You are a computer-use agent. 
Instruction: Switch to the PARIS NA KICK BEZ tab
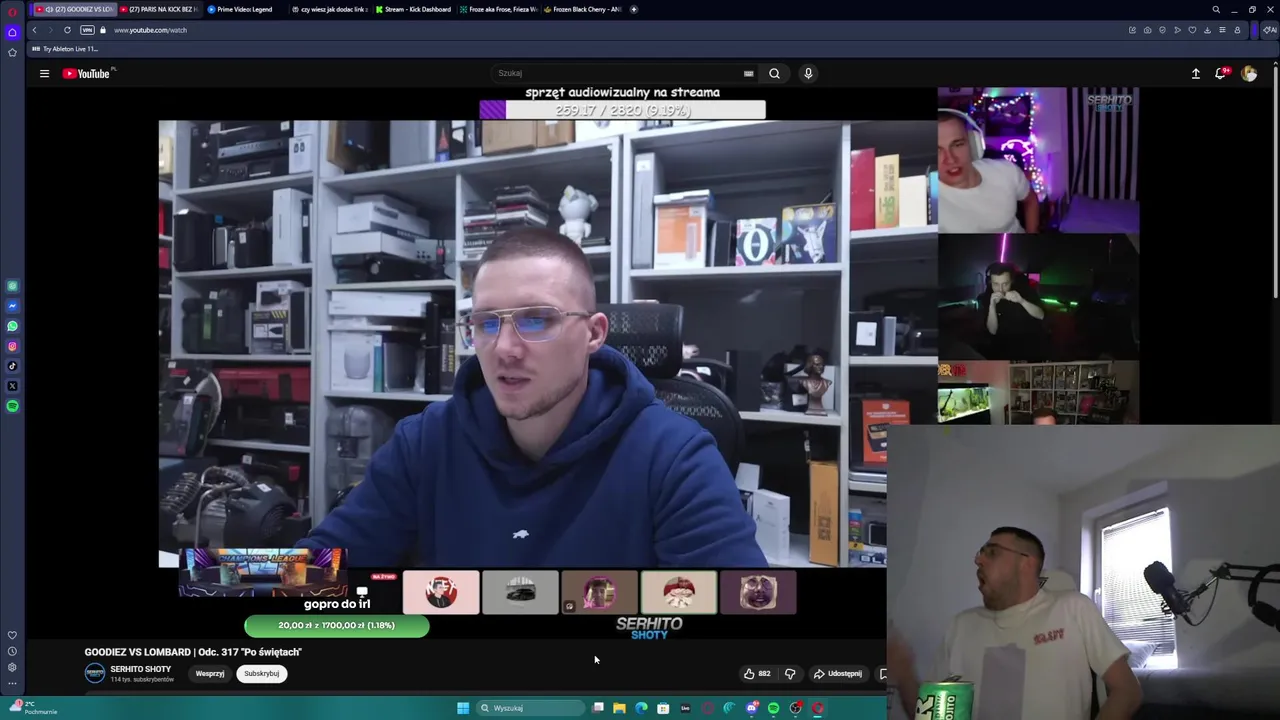click(x=159, y=9)
